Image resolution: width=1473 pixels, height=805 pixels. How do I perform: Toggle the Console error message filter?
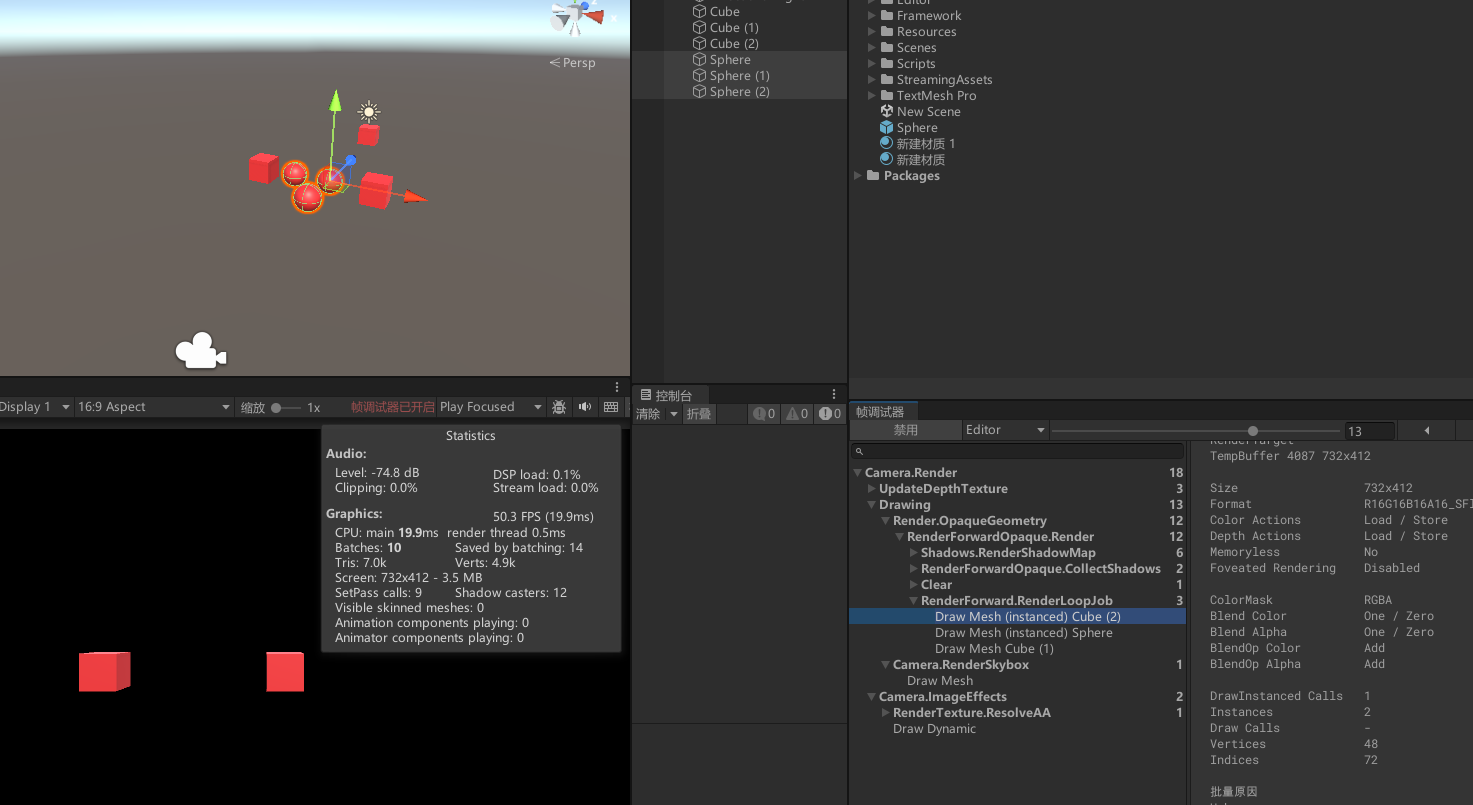pos(829,414)
